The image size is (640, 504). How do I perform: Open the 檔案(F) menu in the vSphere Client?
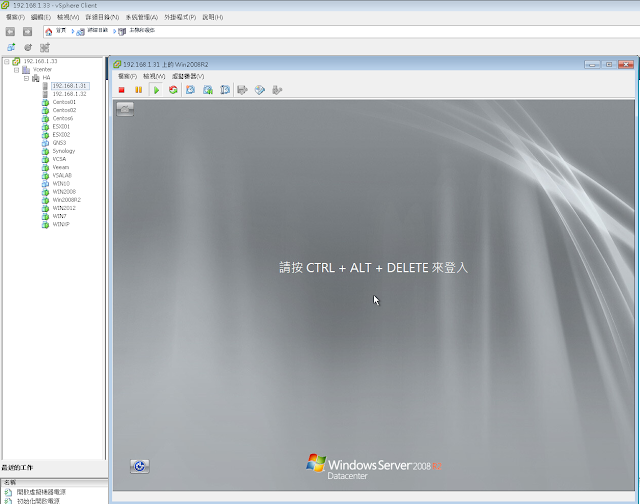[x=15, y=17]
